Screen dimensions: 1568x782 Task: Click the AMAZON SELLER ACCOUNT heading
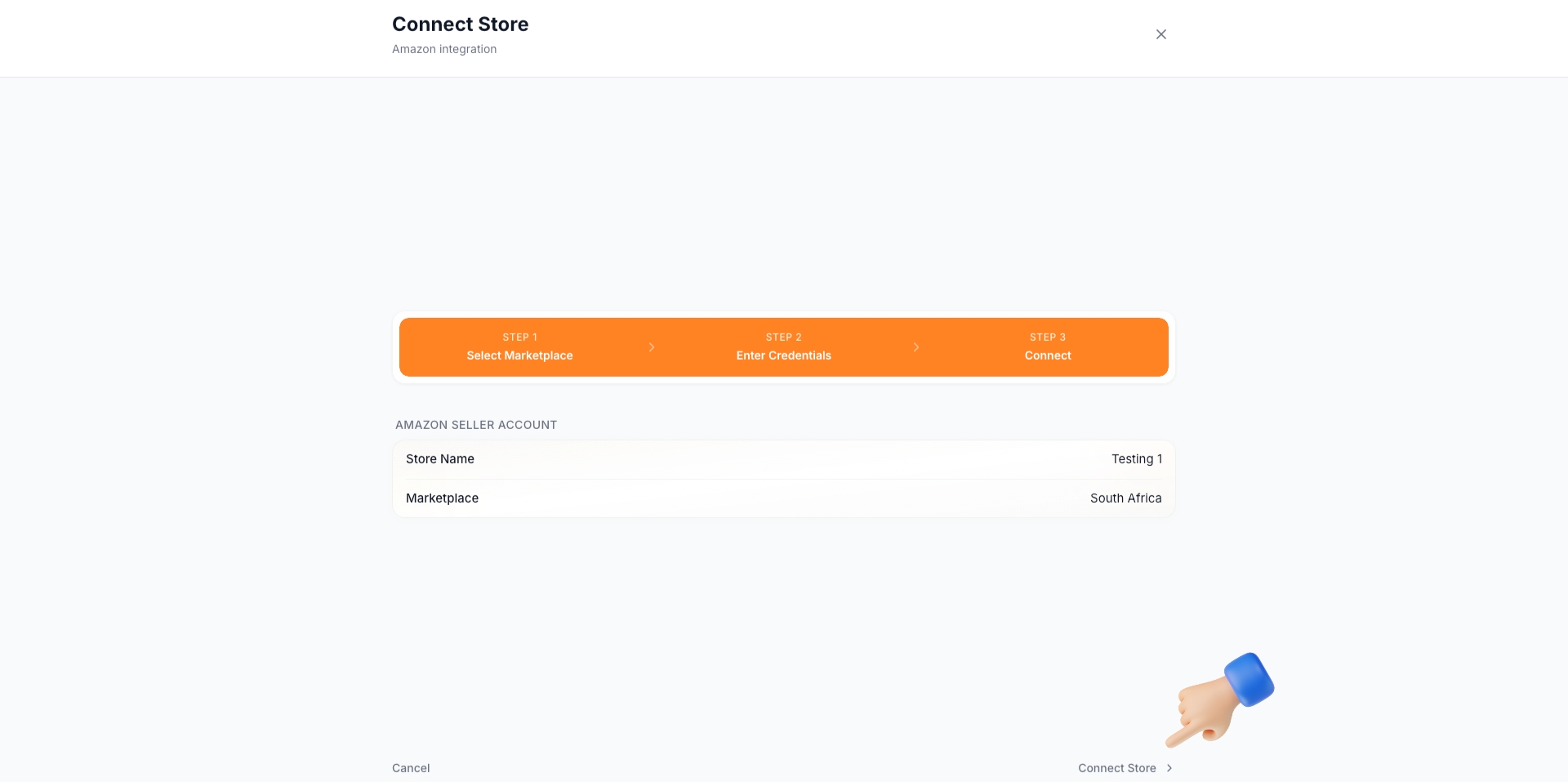point(474,424)
